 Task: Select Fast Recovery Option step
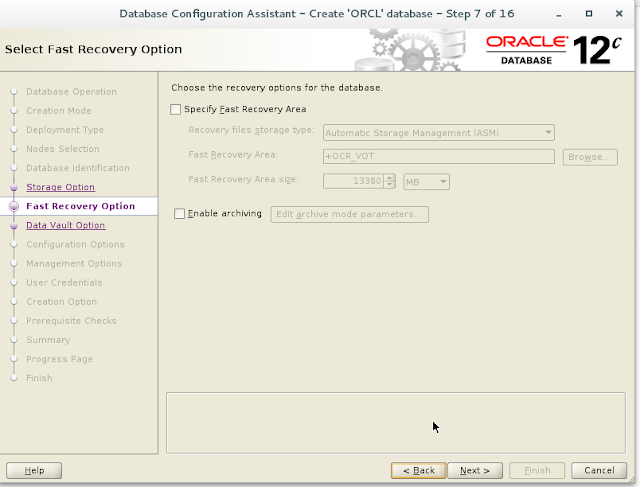[80, 206]
